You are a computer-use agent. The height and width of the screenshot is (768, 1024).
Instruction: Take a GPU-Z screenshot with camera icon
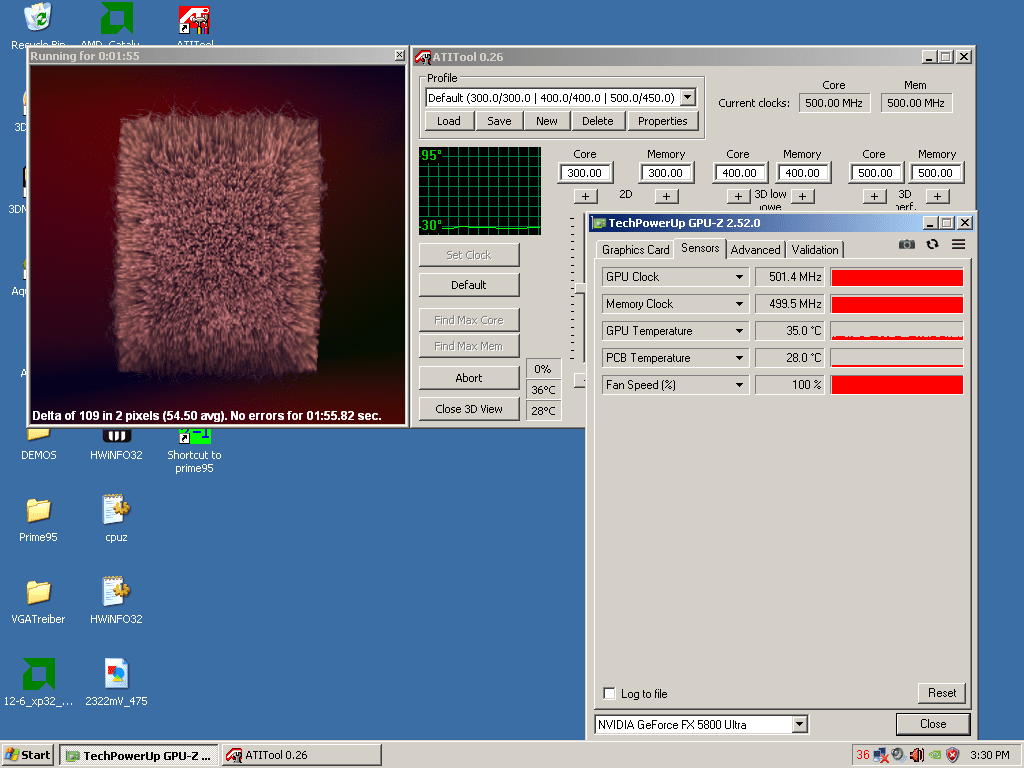(906, 244)
